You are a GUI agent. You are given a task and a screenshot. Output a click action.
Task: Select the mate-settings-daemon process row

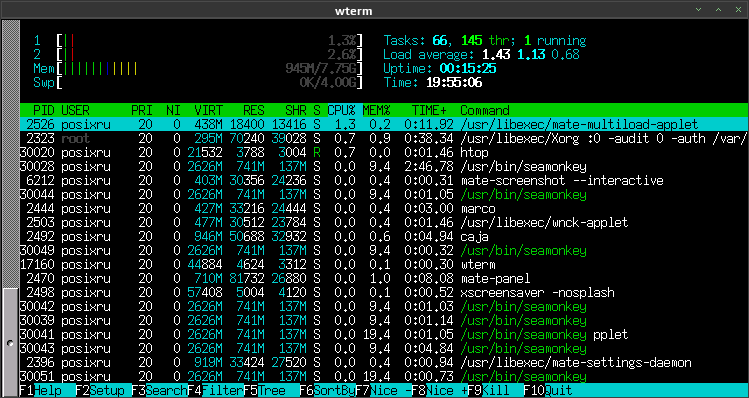click(384, 362)
